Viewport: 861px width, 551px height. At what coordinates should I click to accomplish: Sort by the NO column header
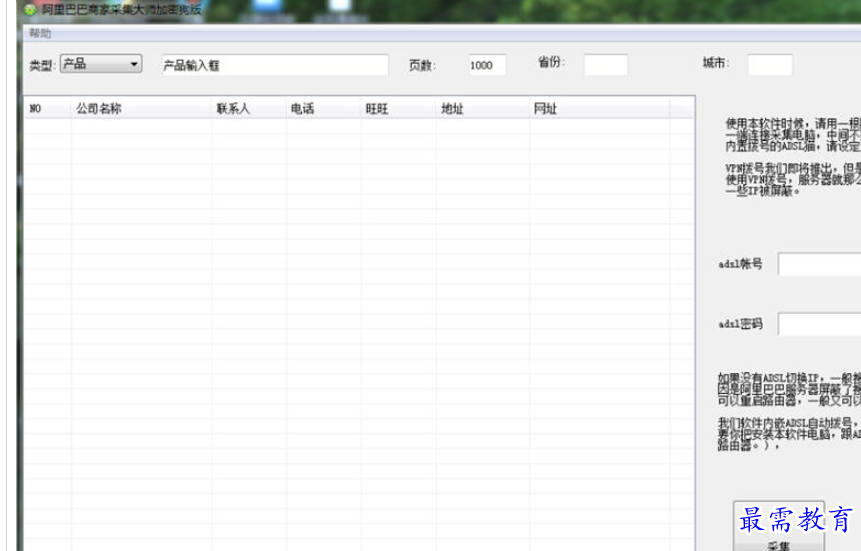coord(47,108)
